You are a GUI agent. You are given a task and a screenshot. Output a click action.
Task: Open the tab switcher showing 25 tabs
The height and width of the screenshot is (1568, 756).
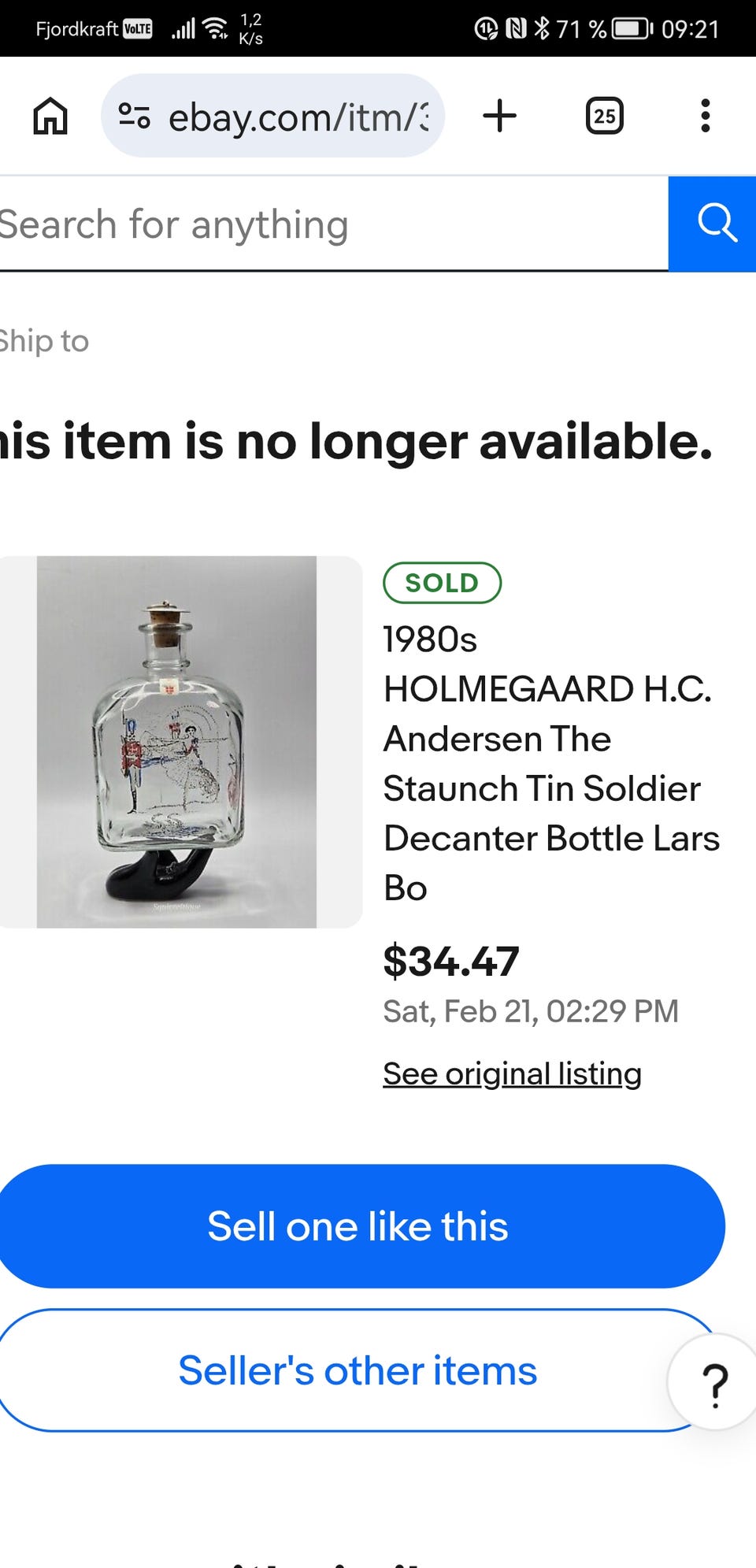point(604,117)
